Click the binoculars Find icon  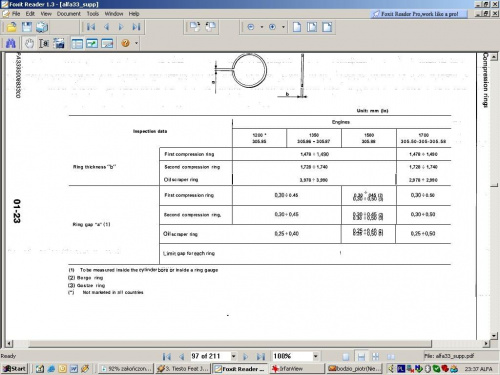[x=11, y=43]
